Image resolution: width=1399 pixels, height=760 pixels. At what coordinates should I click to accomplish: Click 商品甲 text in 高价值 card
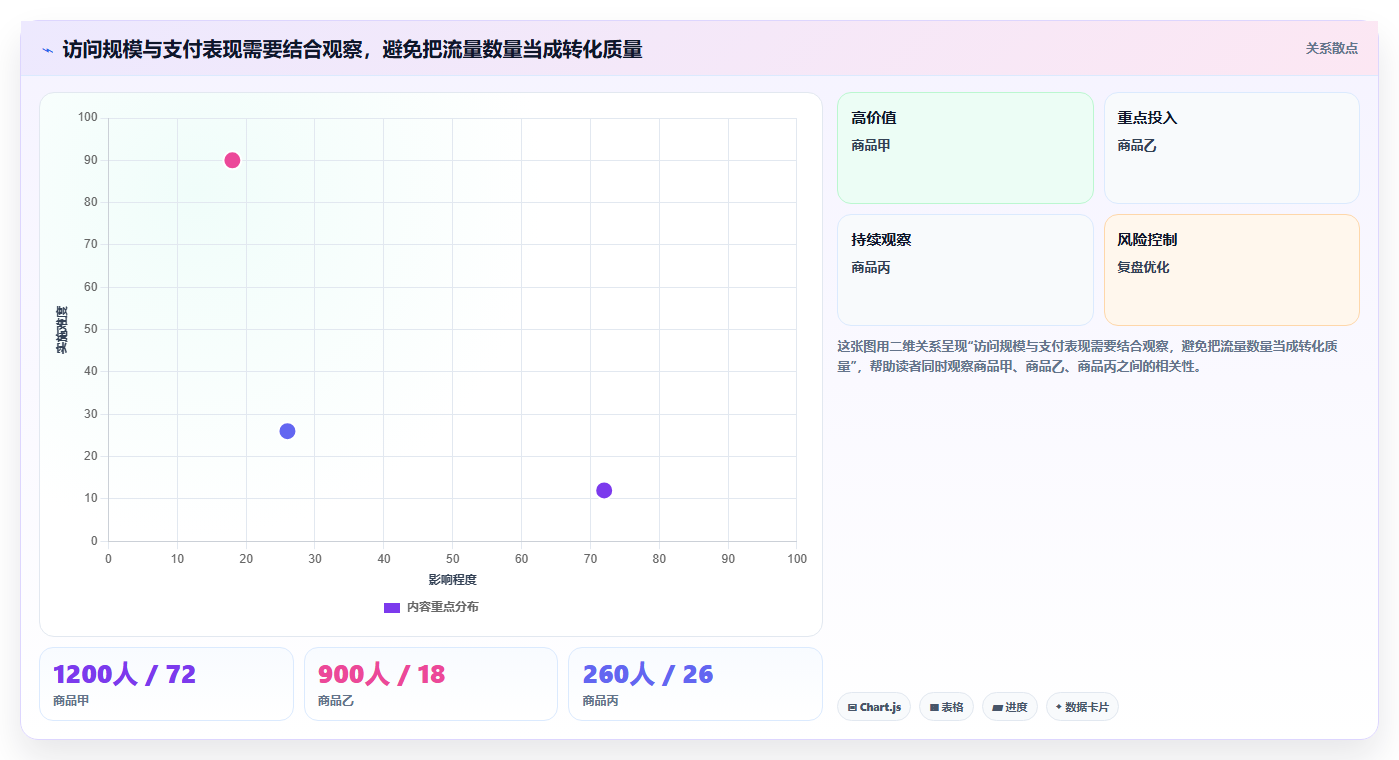871,145
